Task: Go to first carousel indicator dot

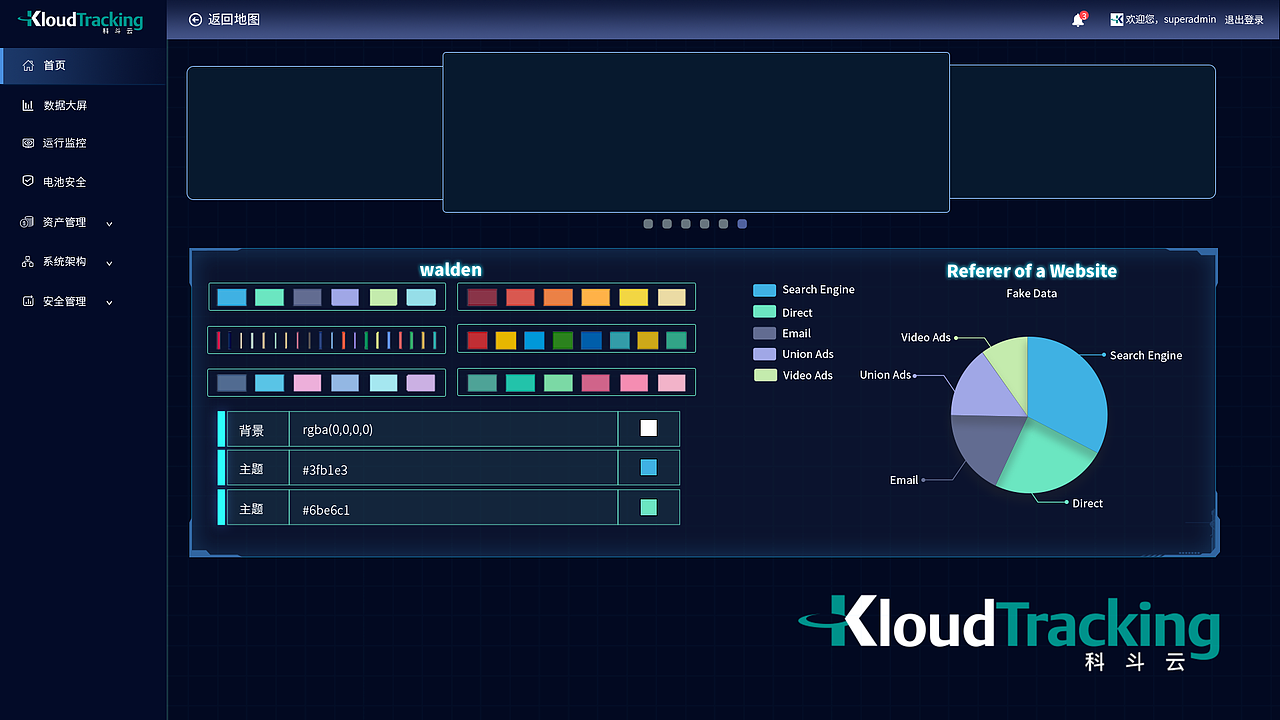Action: (x=648, y=224)
